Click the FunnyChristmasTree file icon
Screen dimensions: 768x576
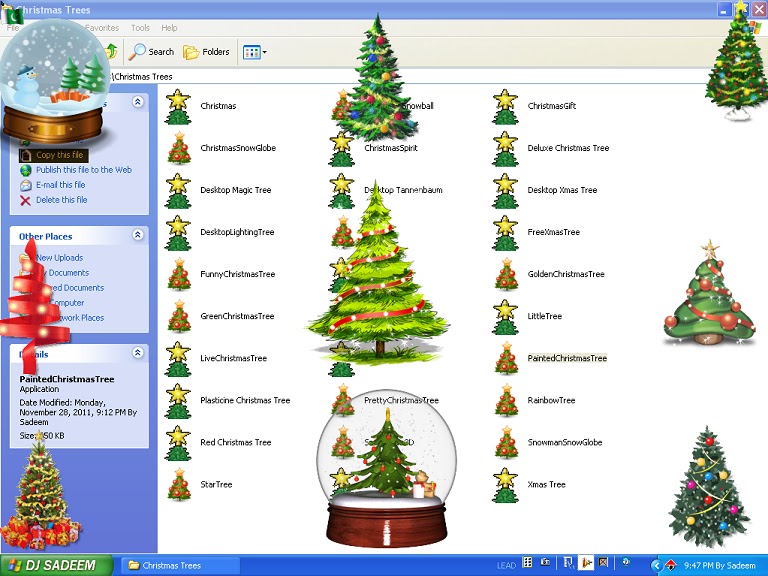(x=179, y=274)
